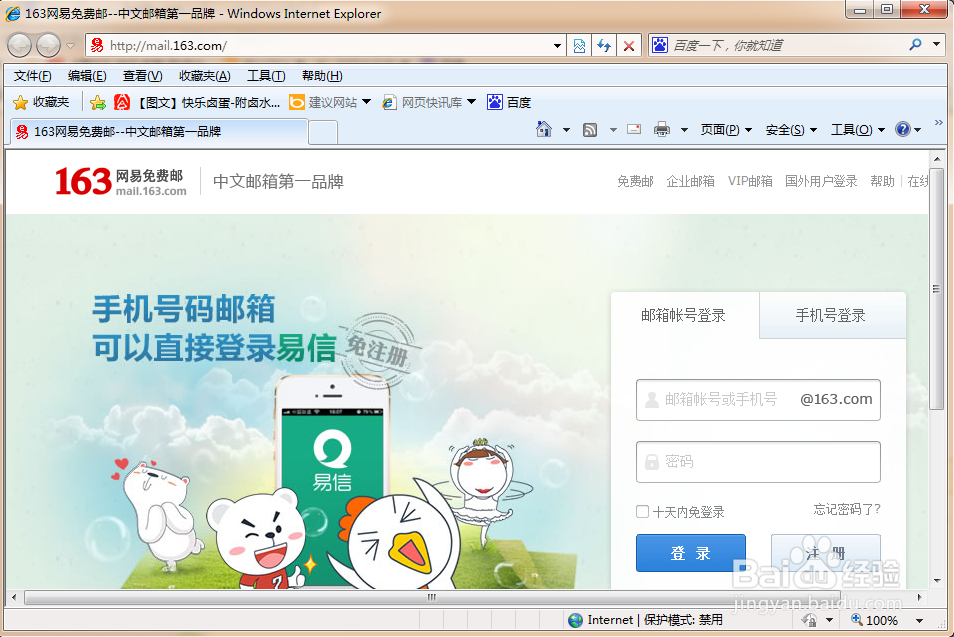
Task: Switch to 邮箱帐号登录 tab
Action: coord(684,315)
